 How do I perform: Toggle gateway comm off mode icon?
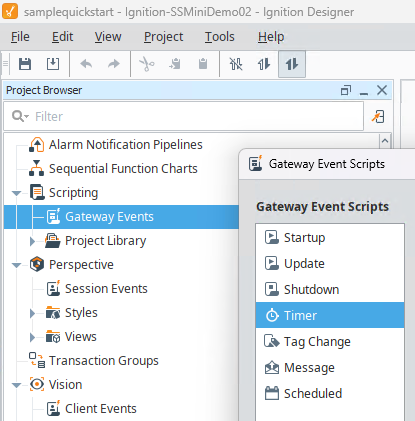coord(236,64)
